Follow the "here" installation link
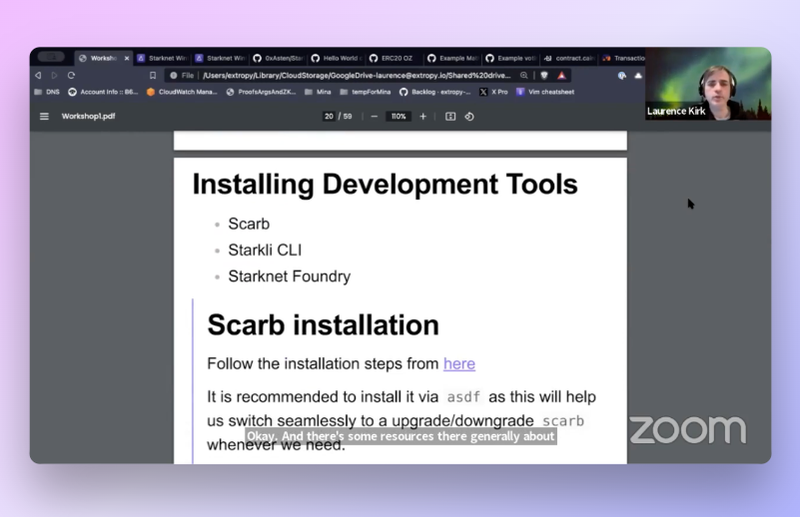This screenshot has height=517, width=800. 459,364
